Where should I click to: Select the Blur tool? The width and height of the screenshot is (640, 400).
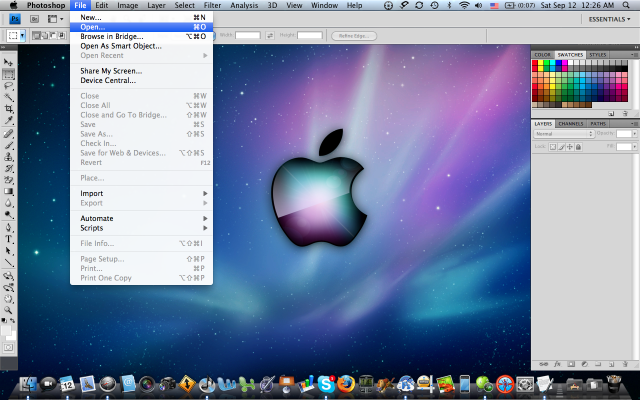[8, 203]
